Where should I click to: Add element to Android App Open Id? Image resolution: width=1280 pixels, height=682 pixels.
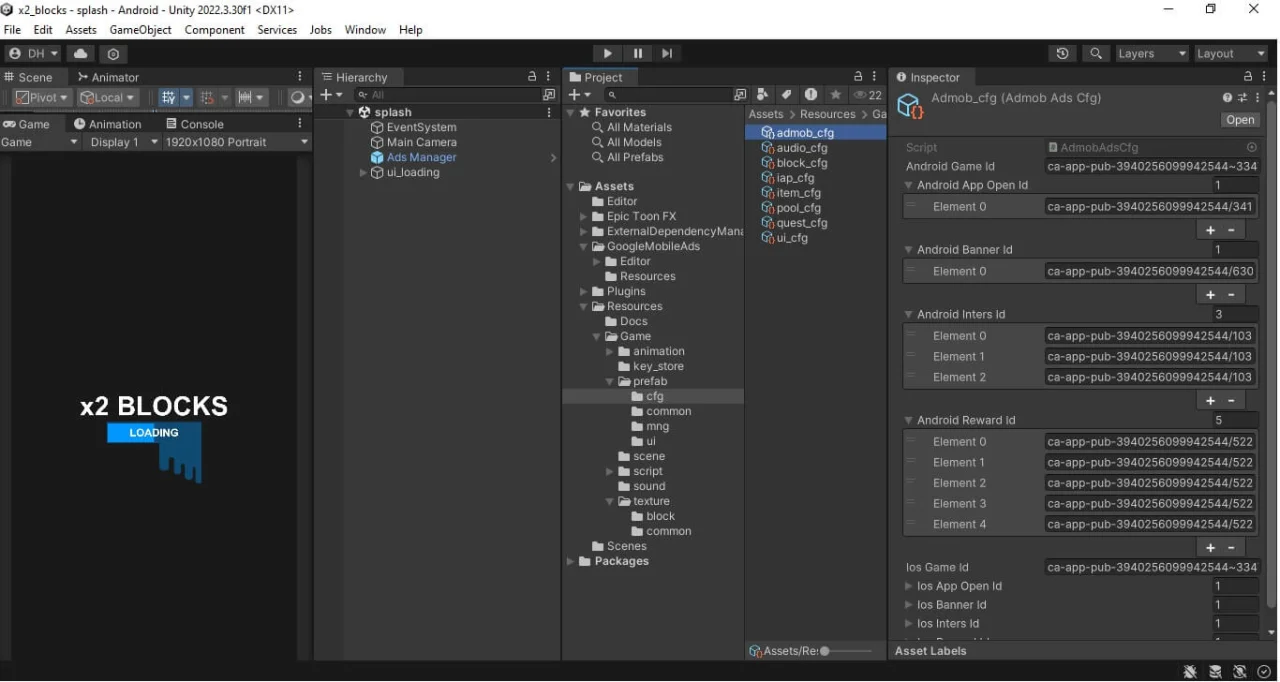[x=1210, y=230]
